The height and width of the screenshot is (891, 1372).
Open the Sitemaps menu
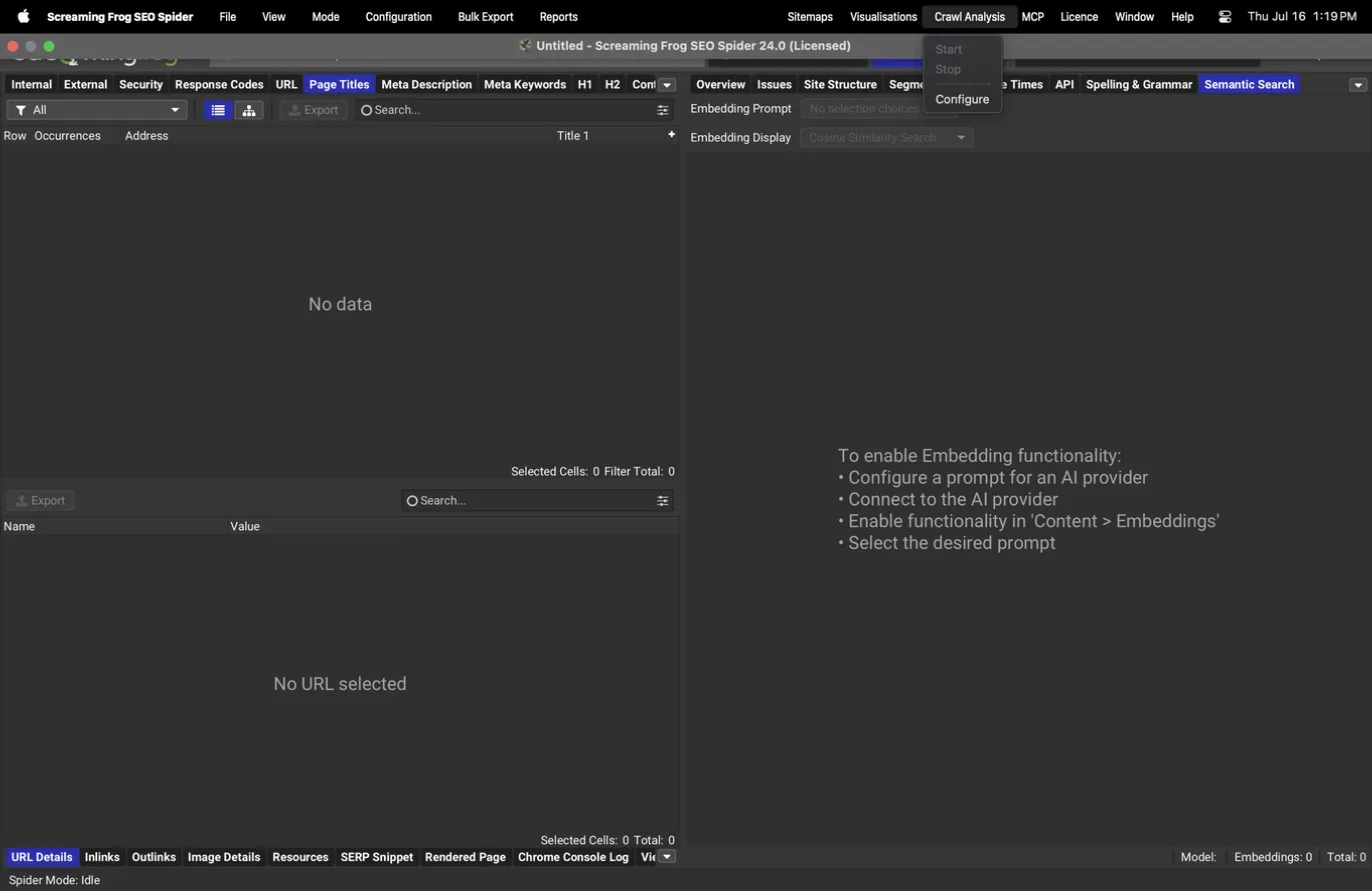click(x=810, y=17)
